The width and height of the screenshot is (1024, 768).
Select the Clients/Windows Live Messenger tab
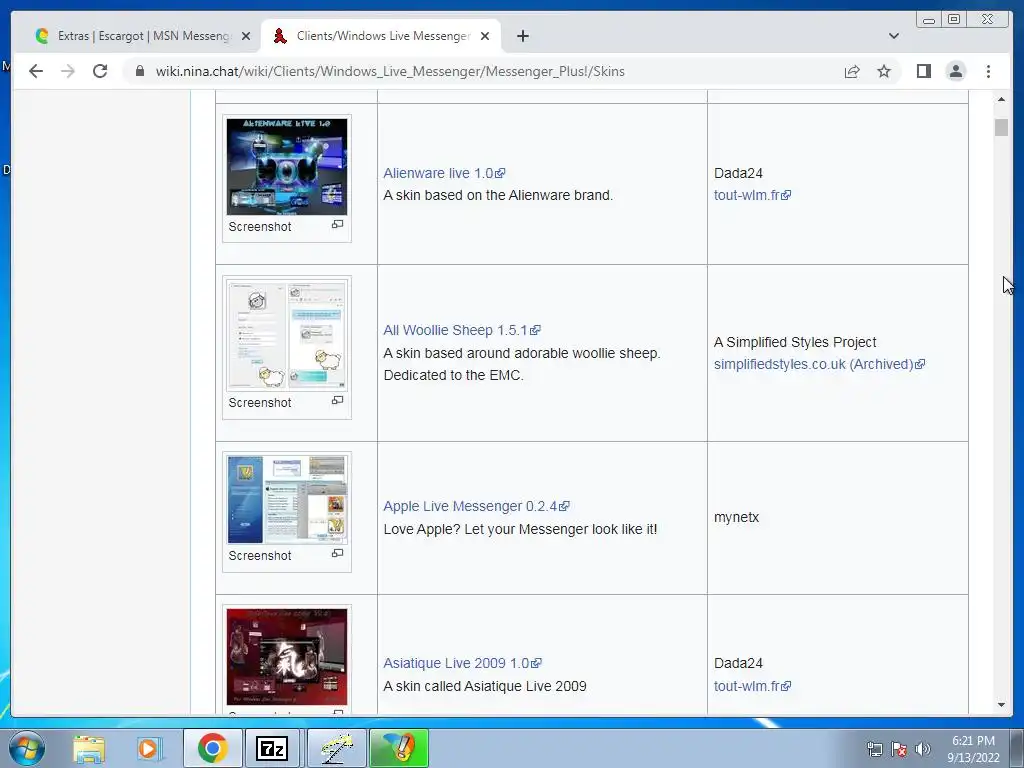tap(381, 36)
